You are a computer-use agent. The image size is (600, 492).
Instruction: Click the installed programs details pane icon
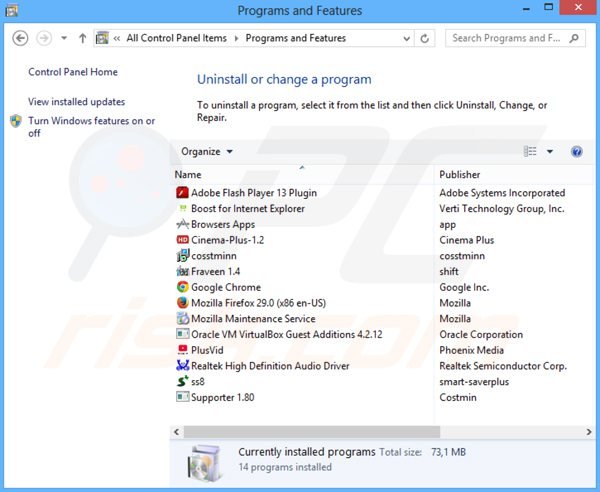coord(205,462)
